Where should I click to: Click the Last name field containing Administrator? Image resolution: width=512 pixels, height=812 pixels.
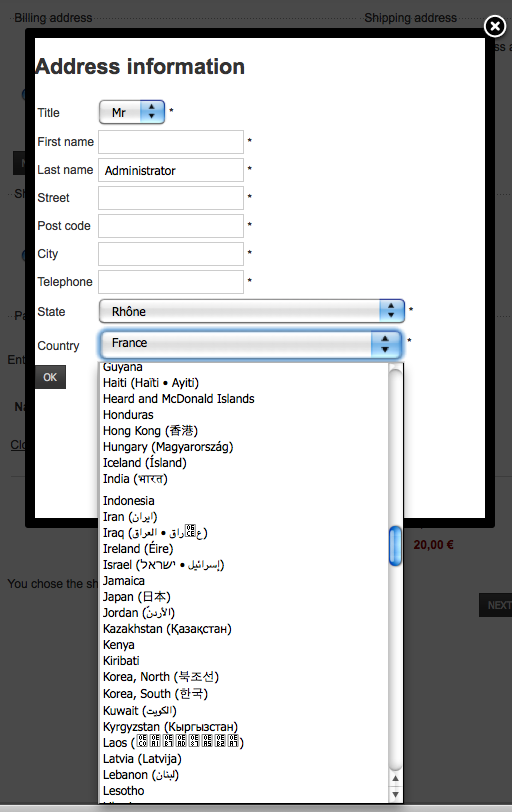[x=171, y=170]
